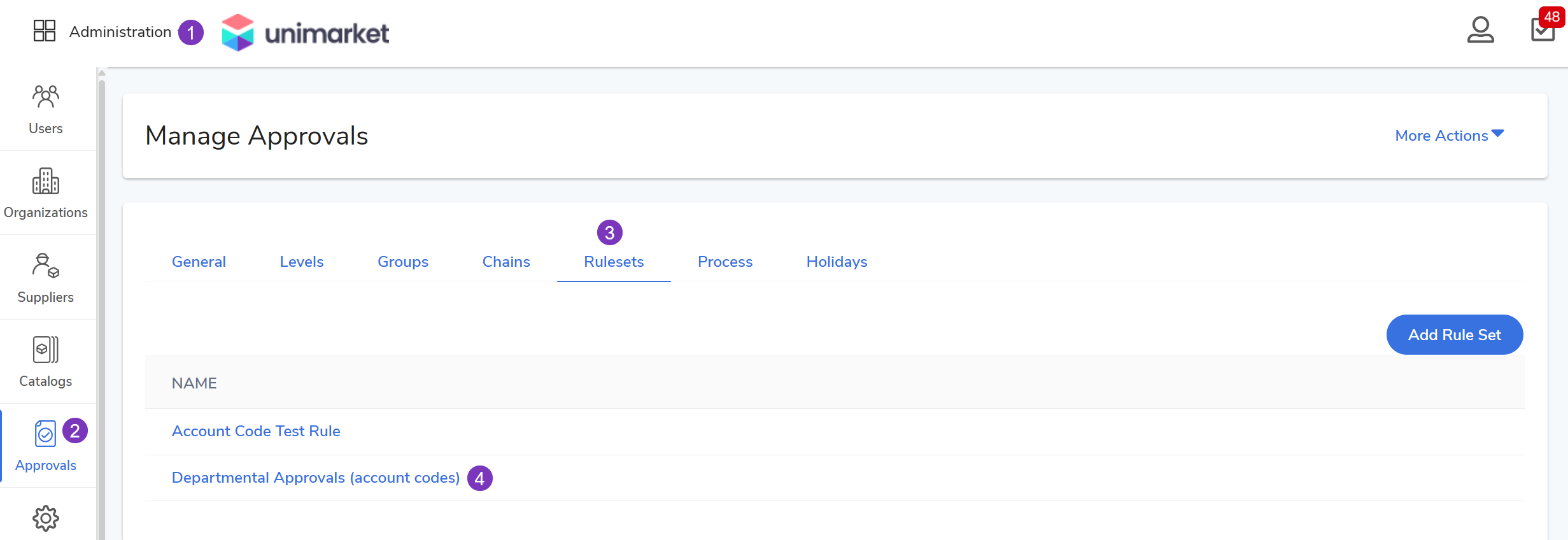The width and height of the screenshot is (1568, 540).
Task: Open Organizations from the sidebar
Action: pyautogui.click(x=46, y=194)
